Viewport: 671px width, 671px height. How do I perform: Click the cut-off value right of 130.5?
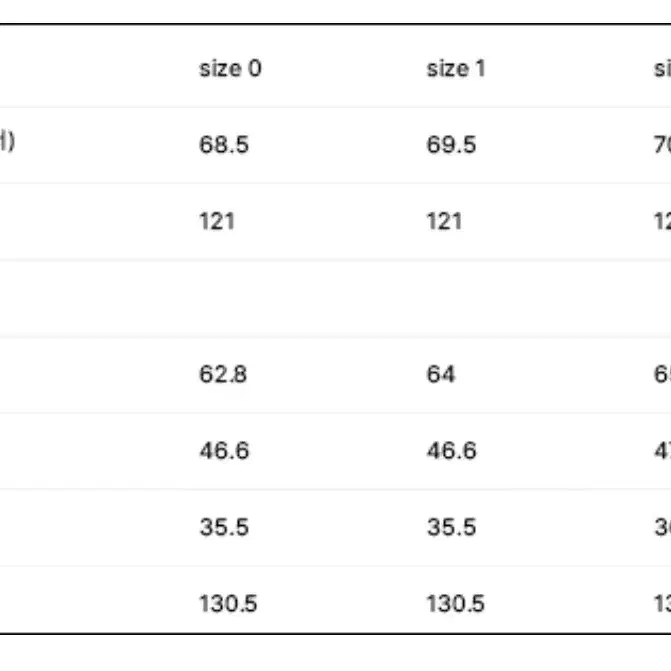[x=662, y=603]
